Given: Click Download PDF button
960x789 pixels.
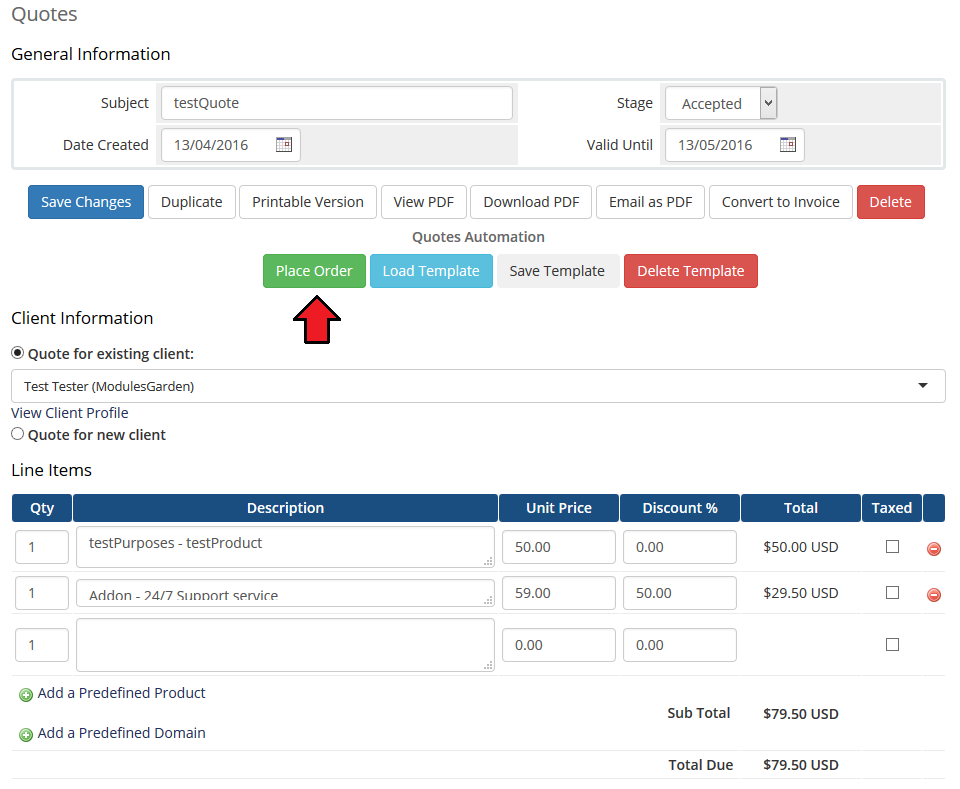Looking at the screenshot, I should (531, 202).
